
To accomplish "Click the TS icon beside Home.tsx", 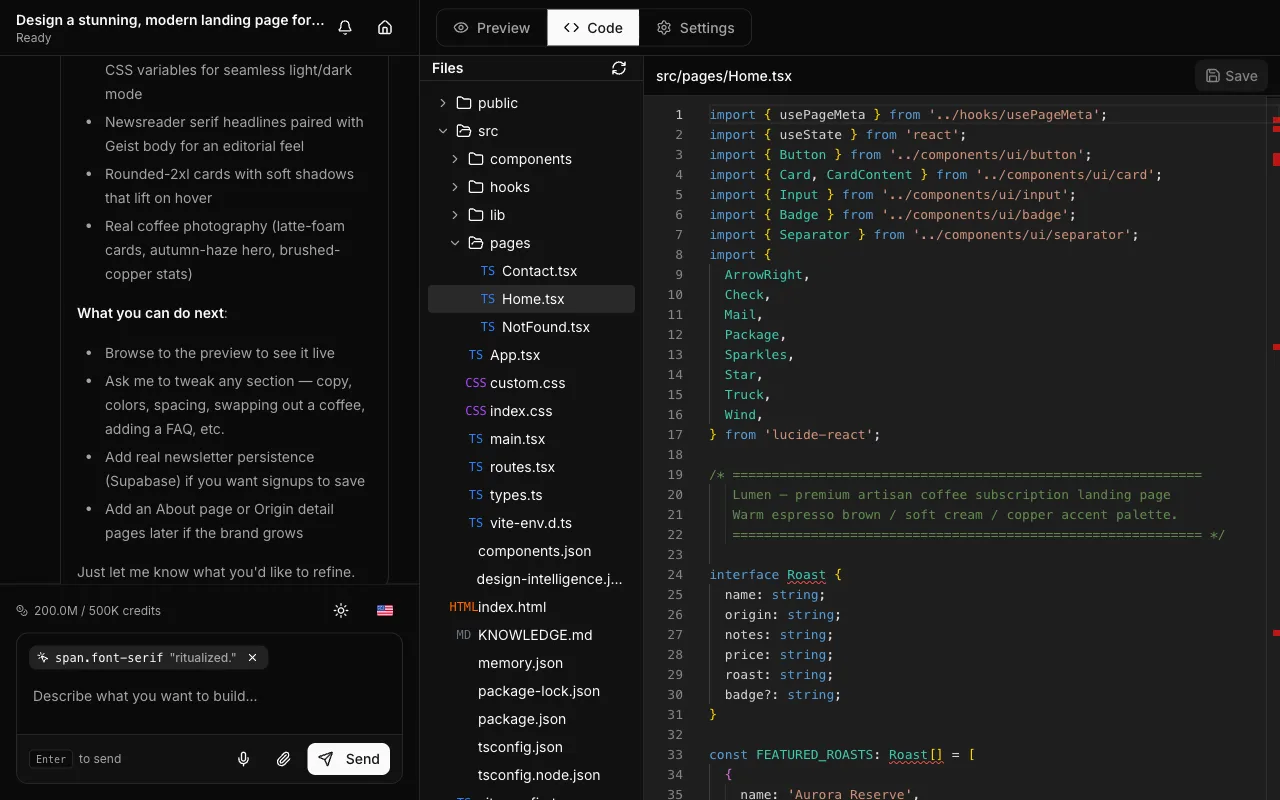I will 488,299.
